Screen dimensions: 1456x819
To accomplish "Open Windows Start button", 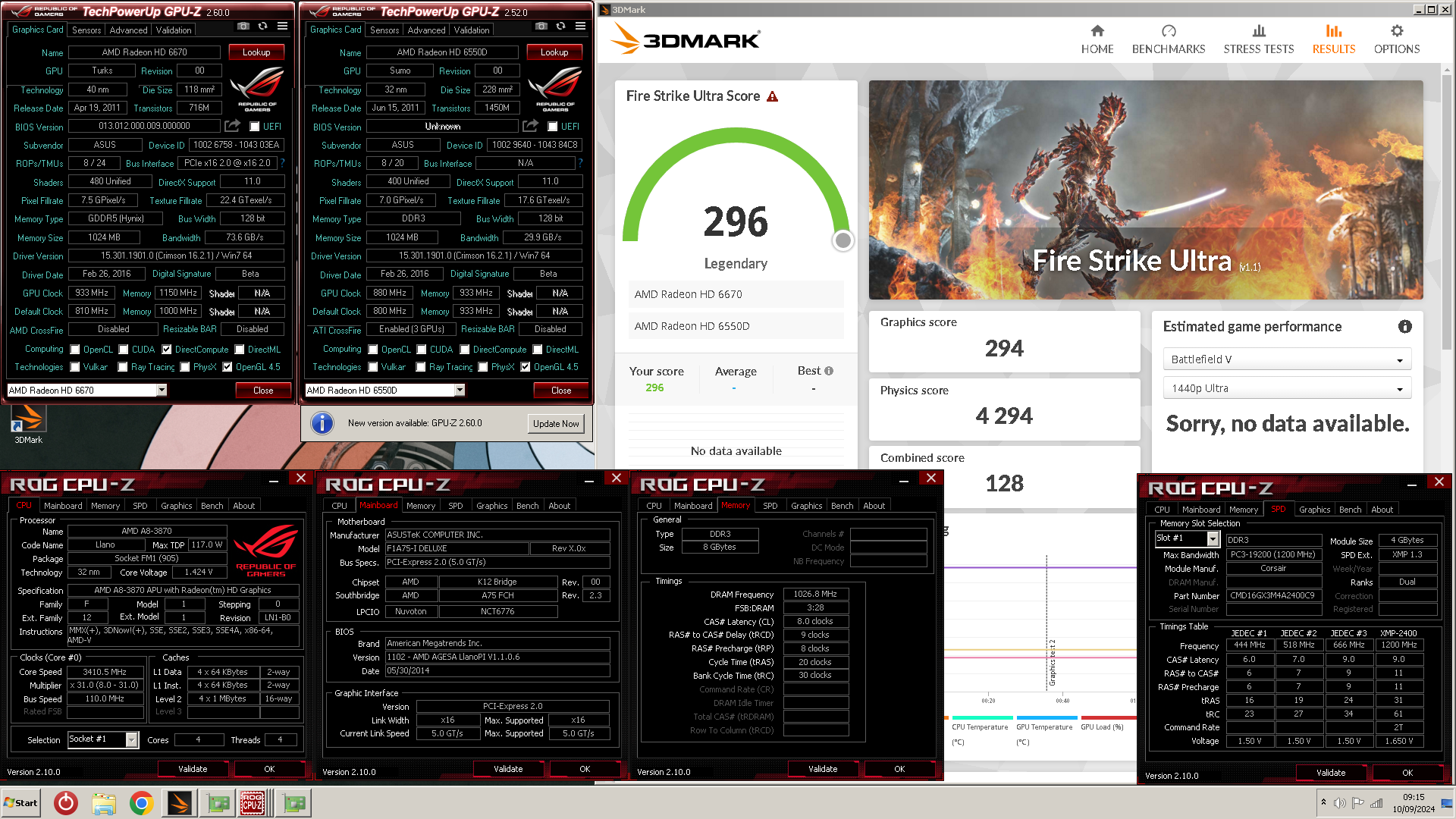I will (x=20, y=803).
